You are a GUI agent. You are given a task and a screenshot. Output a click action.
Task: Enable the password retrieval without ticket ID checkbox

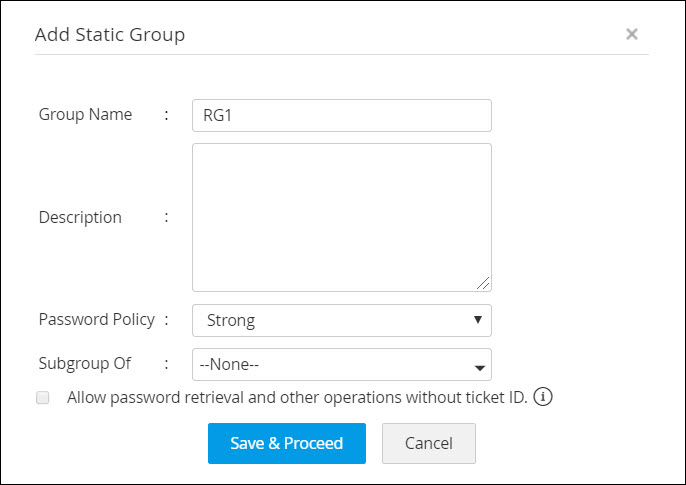[43, 397]
